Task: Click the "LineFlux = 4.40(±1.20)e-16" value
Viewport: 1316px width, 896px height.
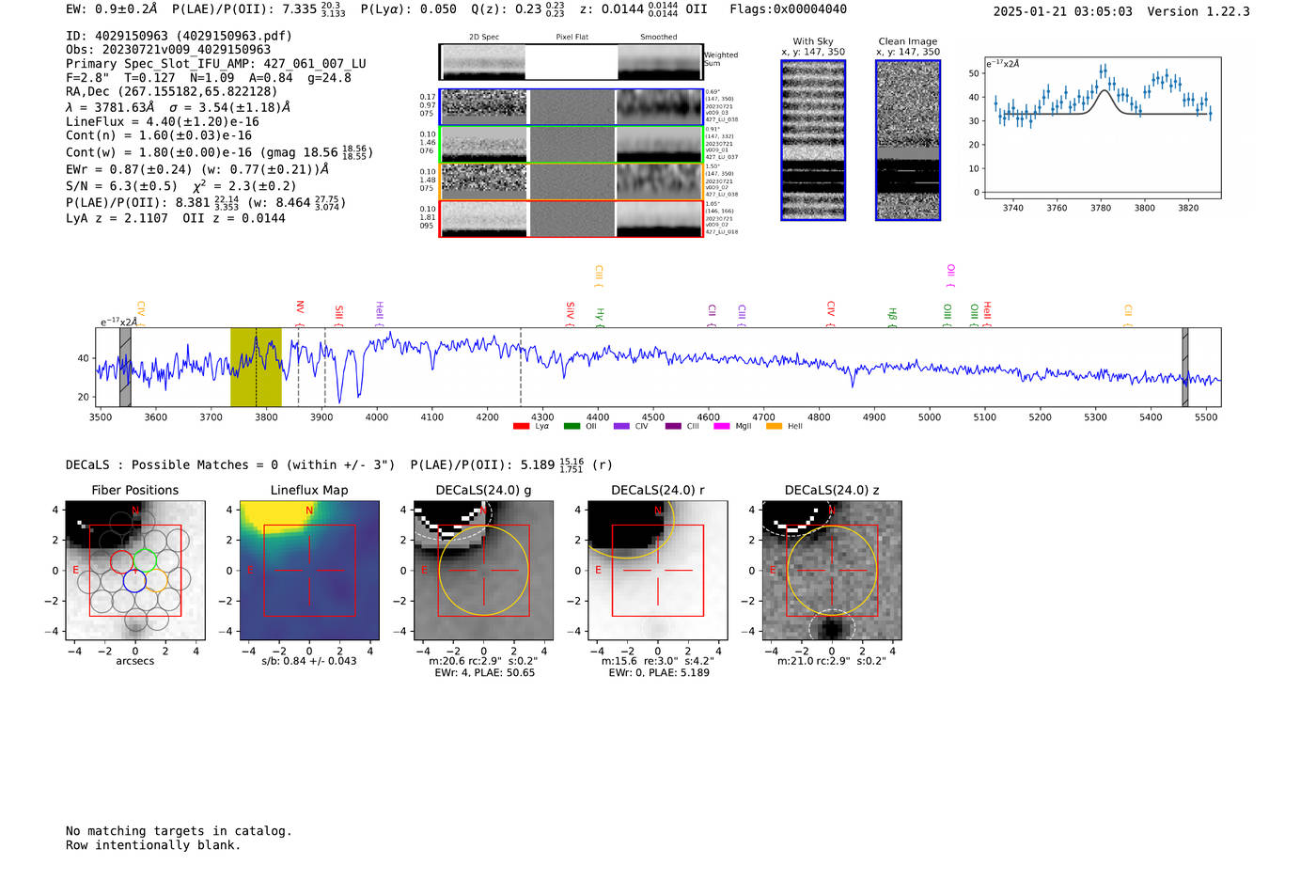Action: pos(163,121)
